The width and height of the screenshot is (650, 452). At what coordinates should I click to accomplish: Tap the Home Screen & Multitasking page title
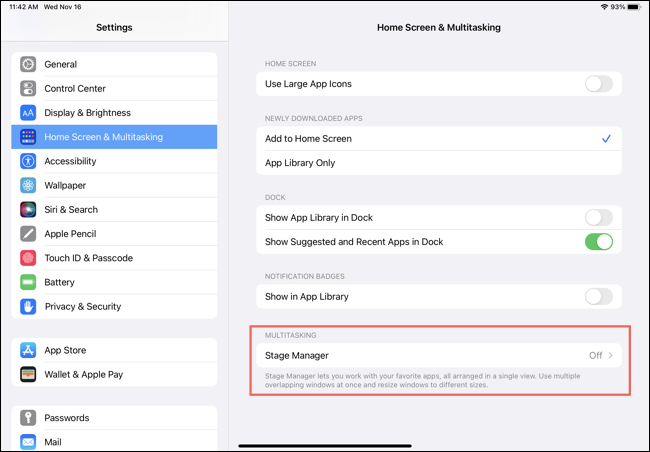point(439,27)
